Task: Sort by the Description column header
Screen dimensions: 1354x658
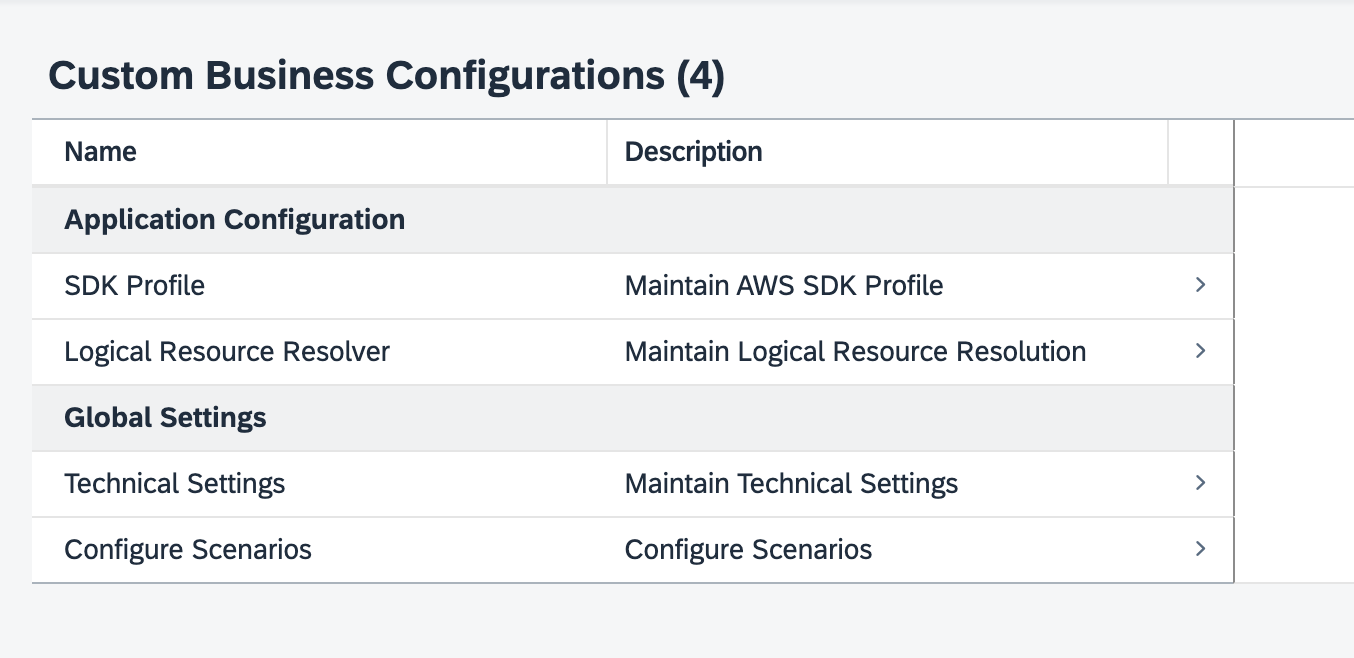Action: tap(693, 151)
